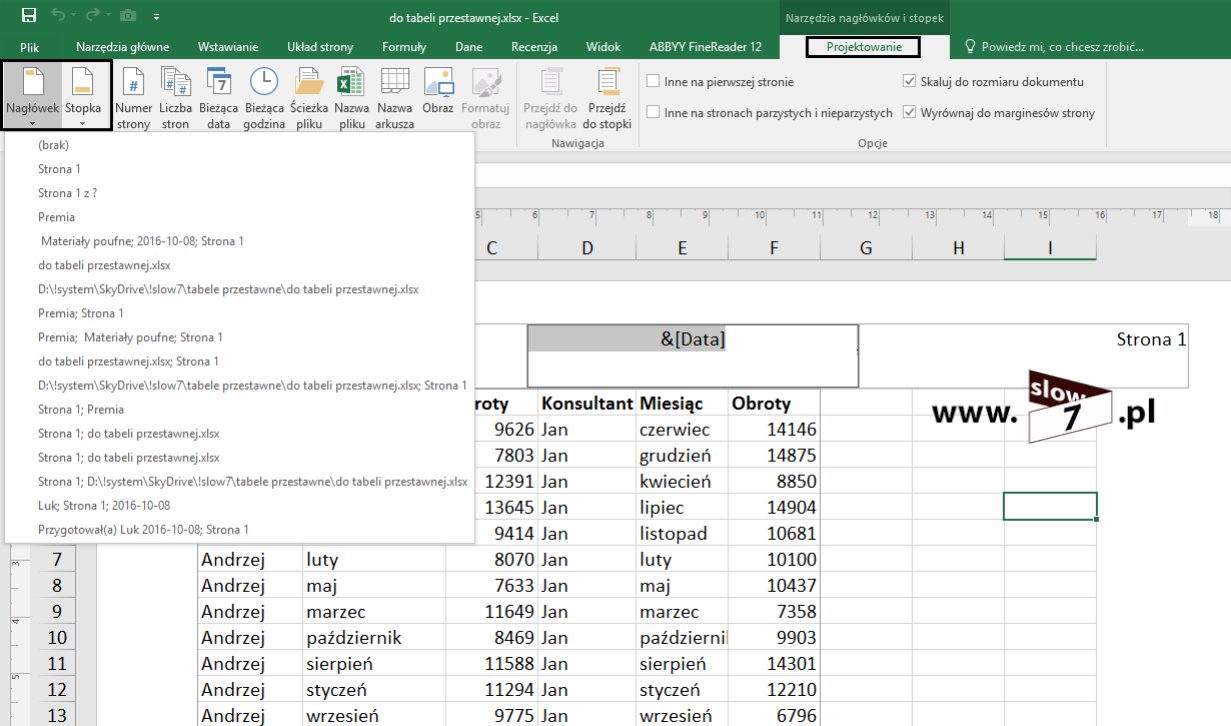Enable Inne na stronach parzystych i nieparzystych
The width and height of the screenshot is (1231, 726).
pos(653,113)
